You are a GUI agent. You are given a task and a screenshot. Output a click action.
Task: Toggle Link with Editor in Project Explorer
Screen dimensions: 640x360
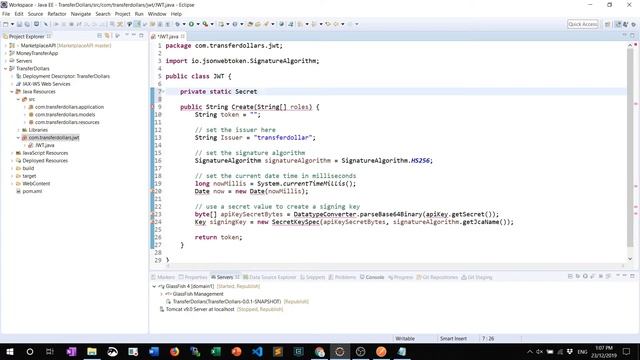[x=107, y=36]
